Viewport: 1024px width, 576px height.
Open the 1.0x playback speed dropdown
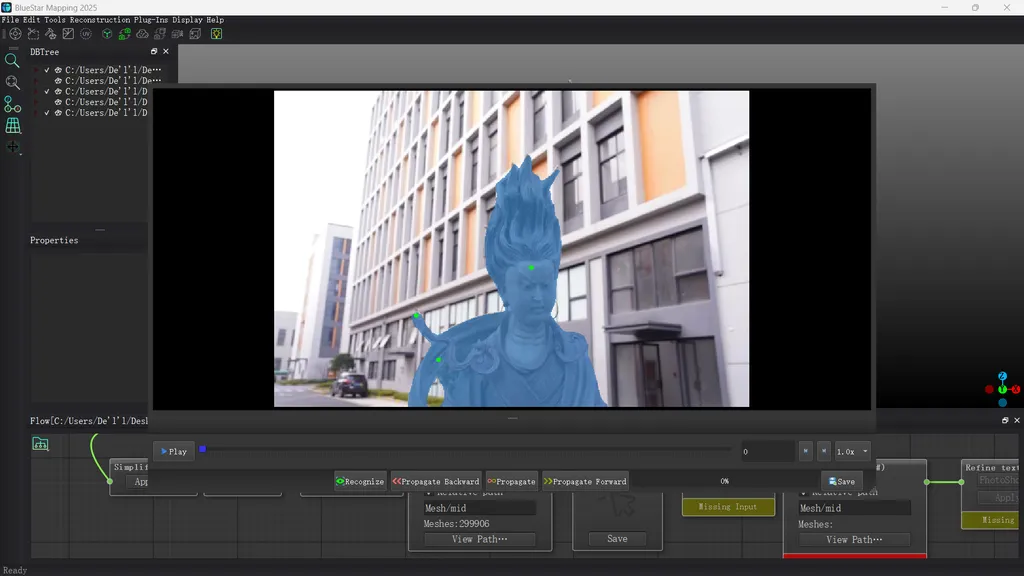coord(853,451)
